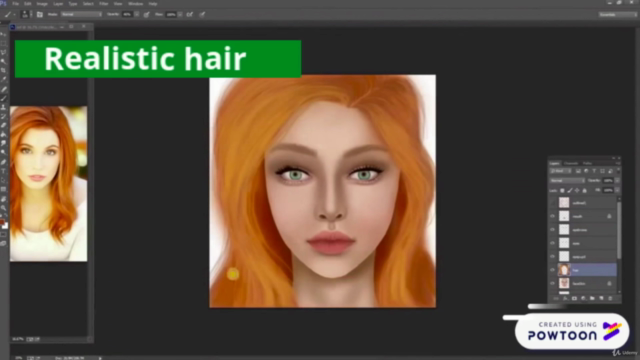Select the Type tool
640x360 pixels.
[x=4, y=171]
